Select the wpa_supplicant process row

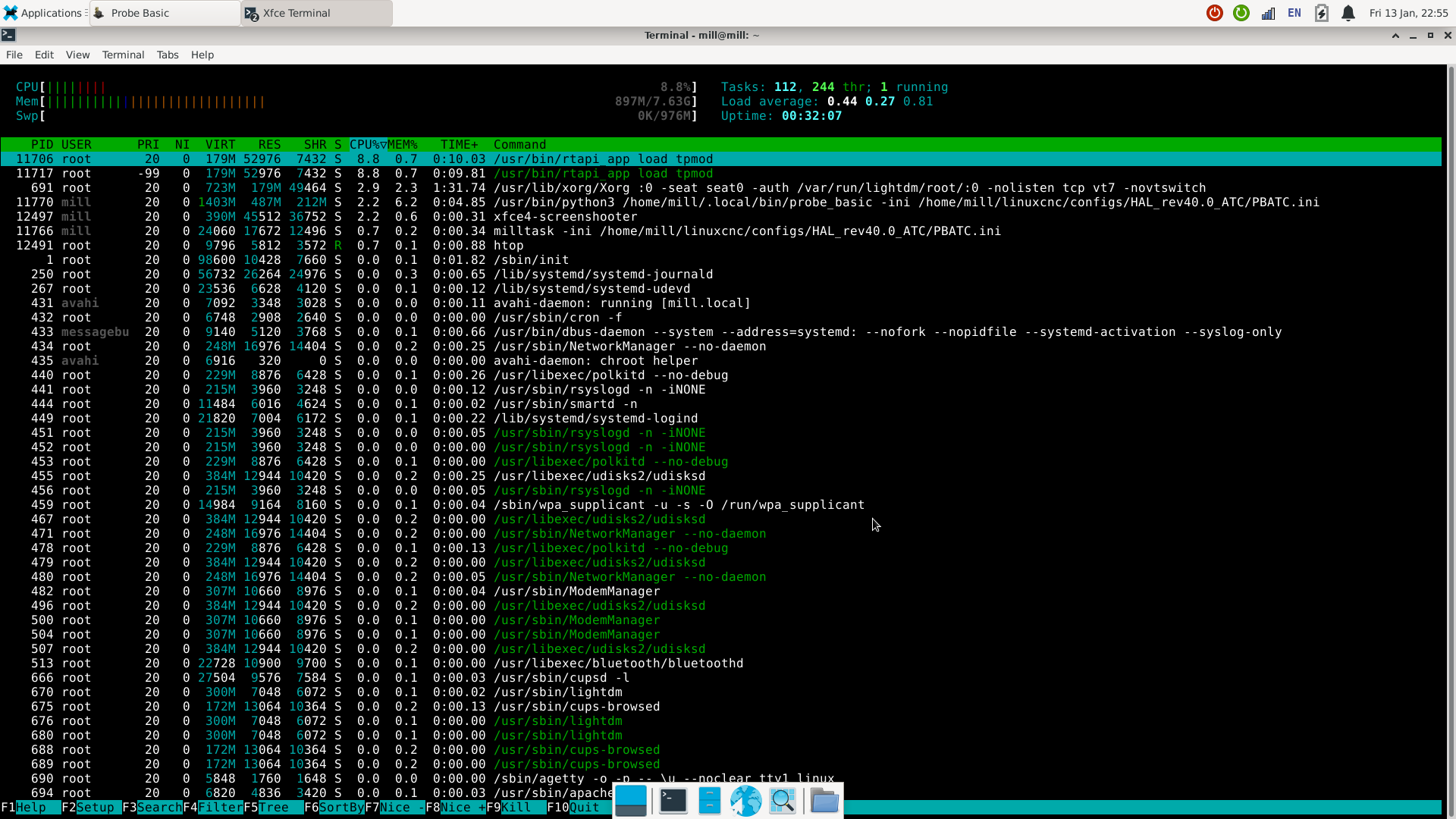(x=720, y=504)
